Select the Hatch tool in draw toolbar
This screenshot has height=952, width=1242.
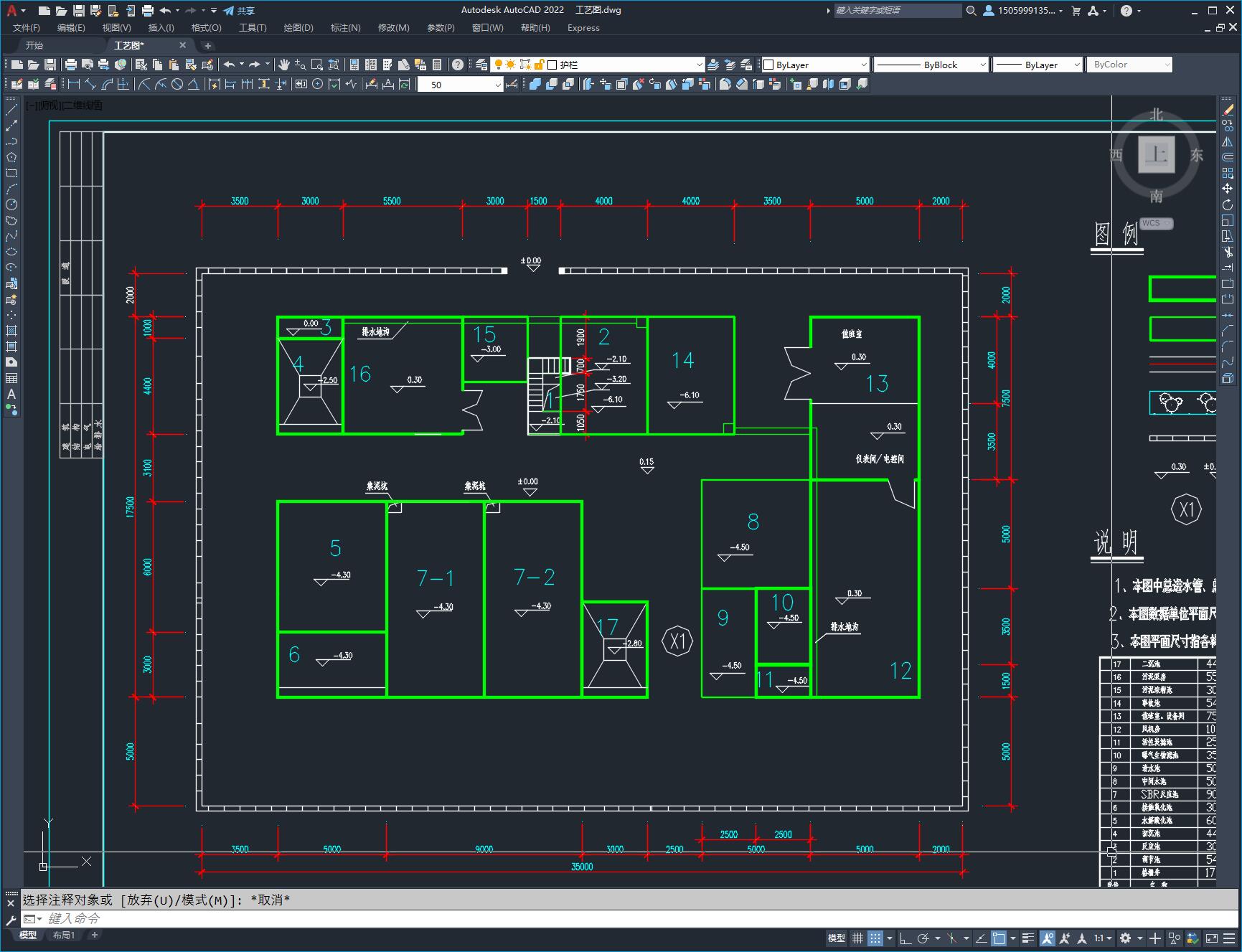(11, 331)
